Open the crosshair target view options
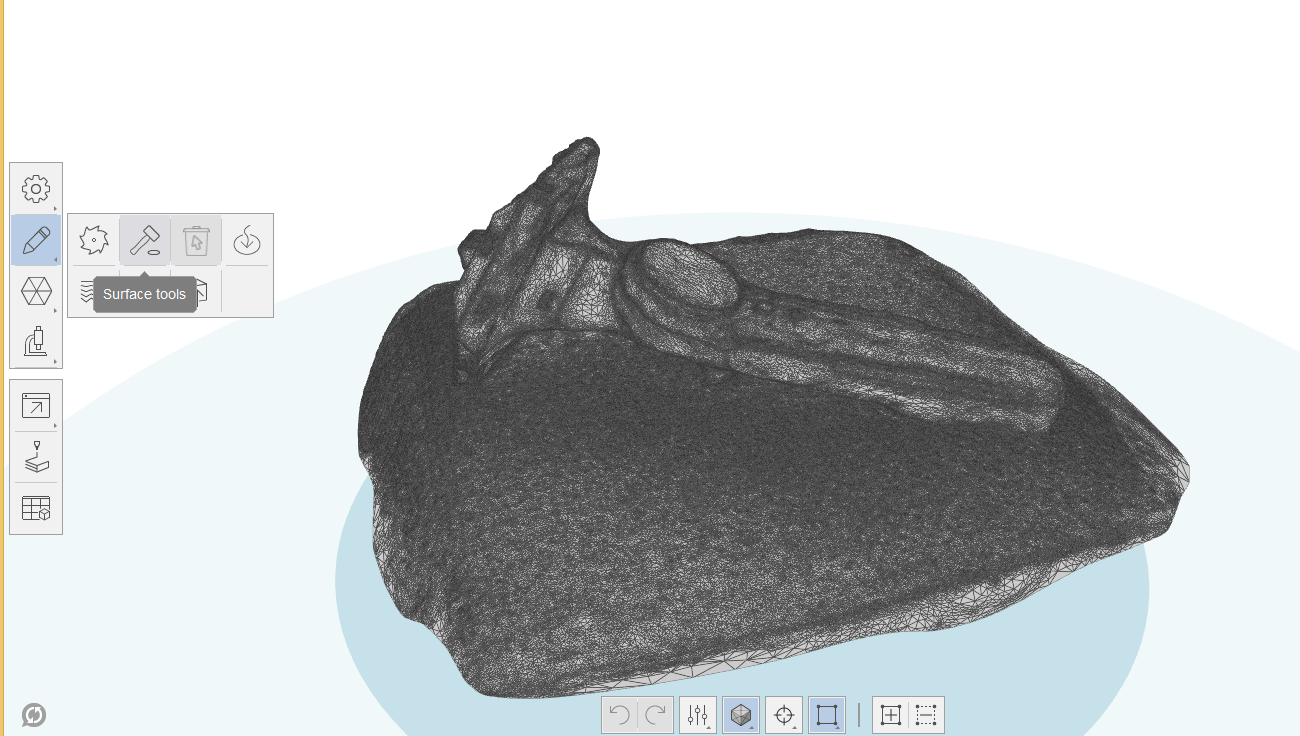This screenshot has height=736, width=1300. pos(784,715)
